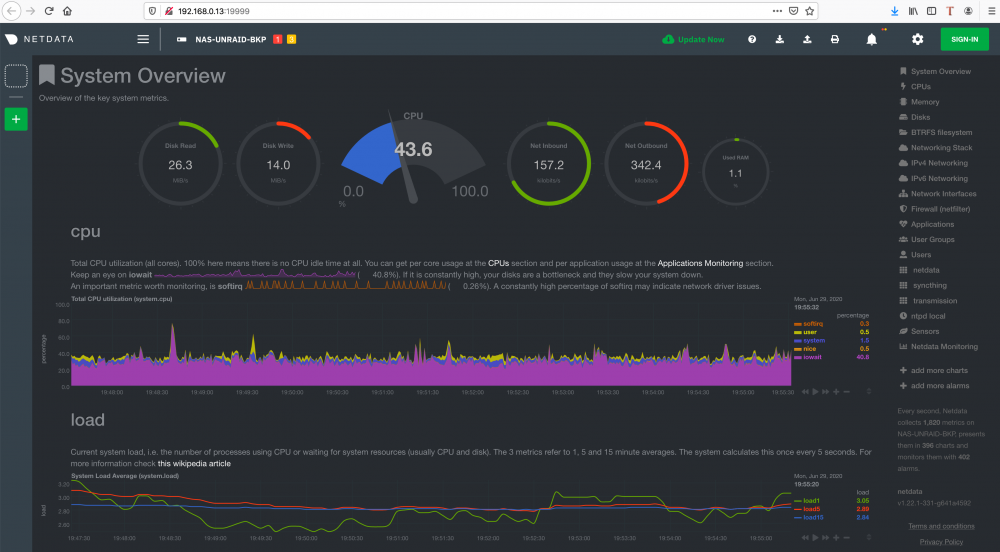Zoom out the System Load Average chart
Image resolution: width=1000 pixels, height=552 pixels.
point(846,538)
